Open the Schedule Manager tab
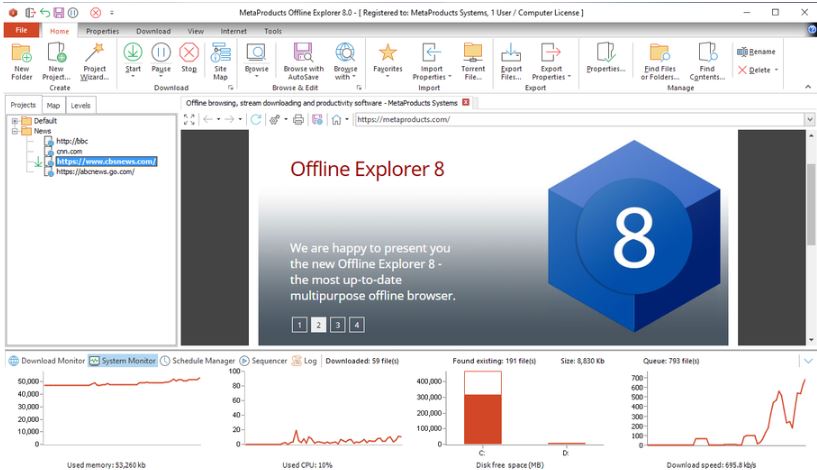 [197, 361]
